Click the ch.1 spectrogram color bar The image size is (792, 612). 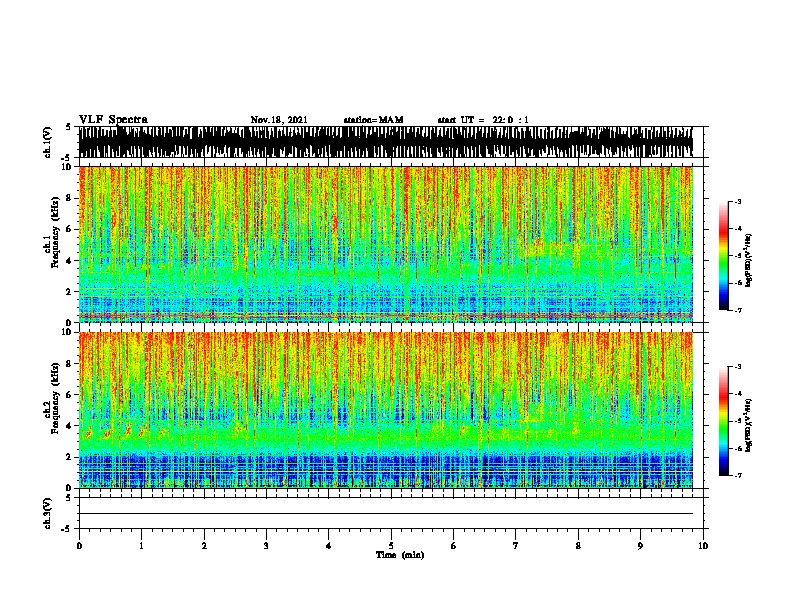(723, 256)
